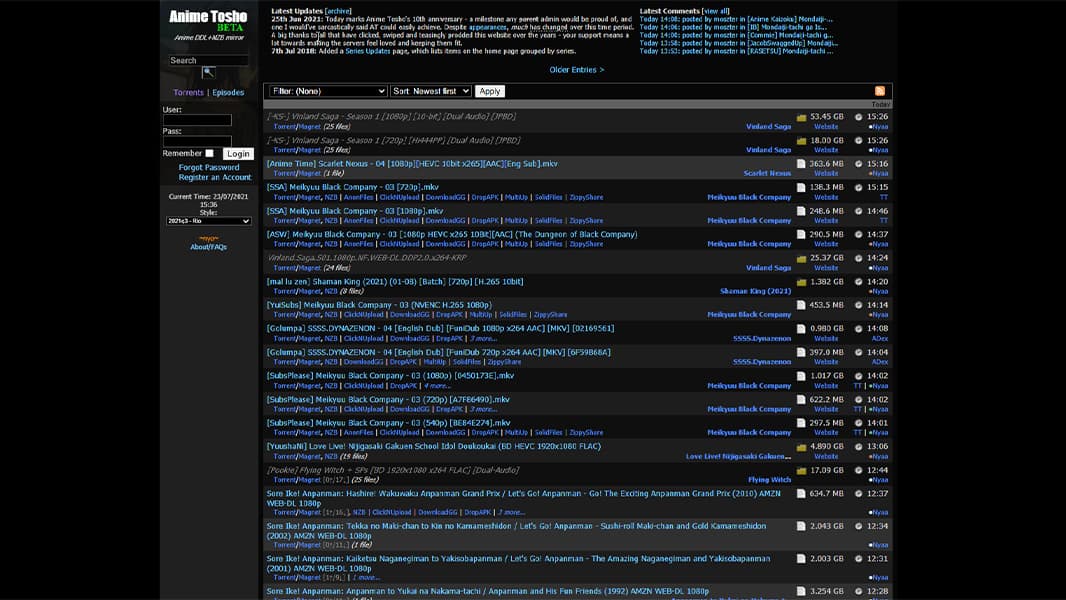1066x600 pixels.
Task: Open [mal lu zen] Shaman King batch entry
Action: [x=395, y=281]
